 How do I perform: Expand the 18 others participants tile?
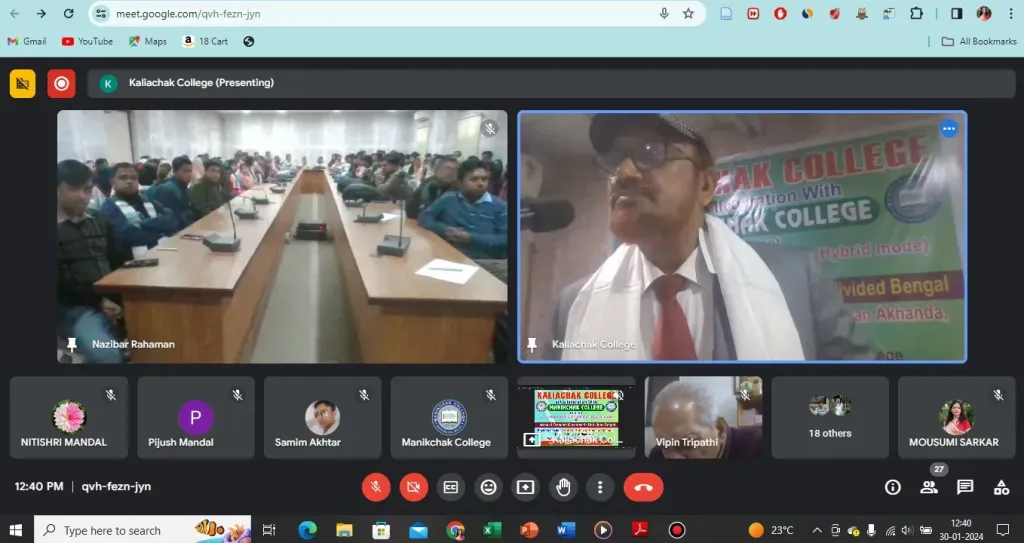tap(829, 417)
